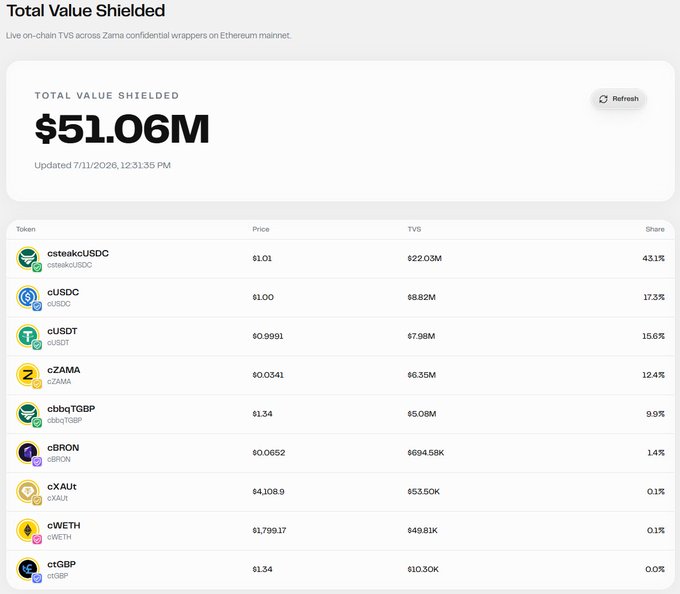Click the 0.0% share value

pos(655,569)
